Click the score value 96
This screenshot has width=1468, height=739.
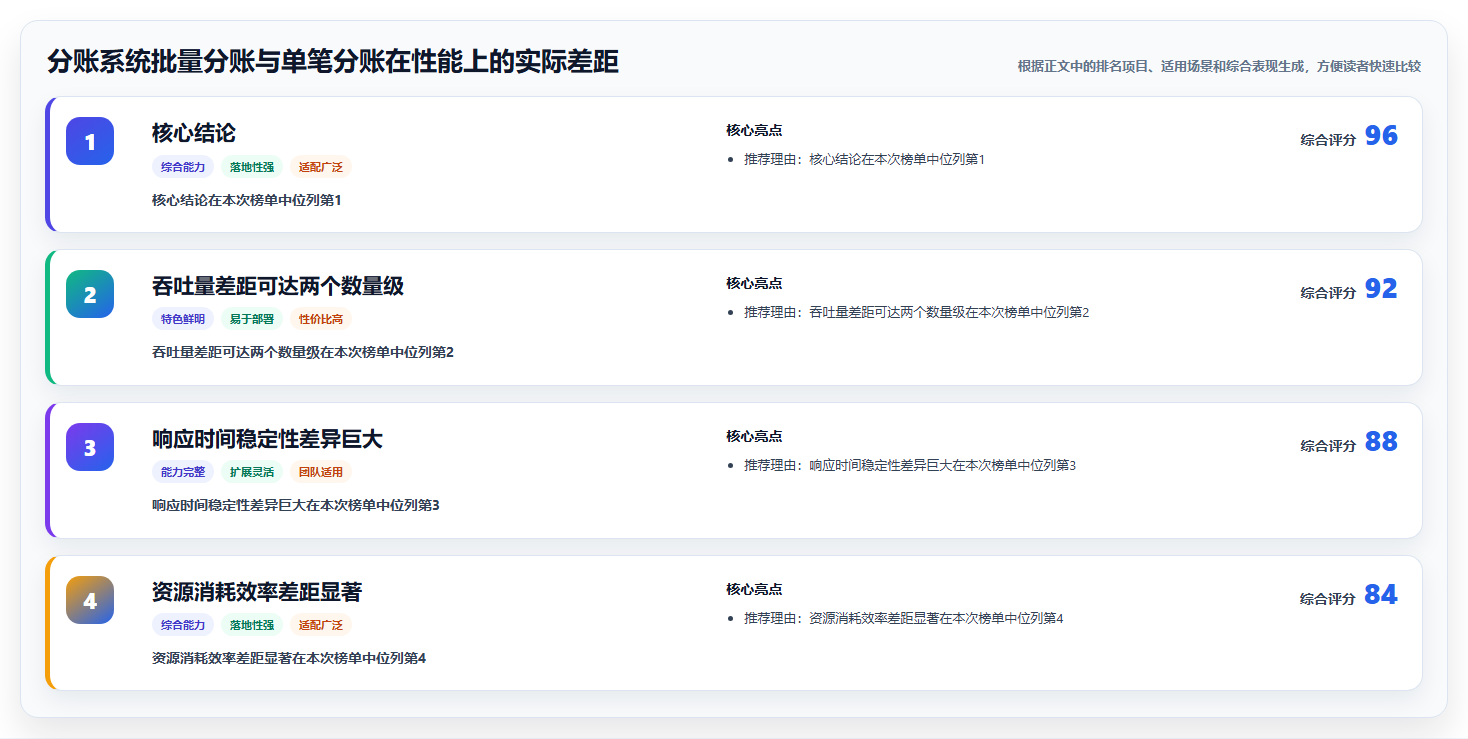1381,136
